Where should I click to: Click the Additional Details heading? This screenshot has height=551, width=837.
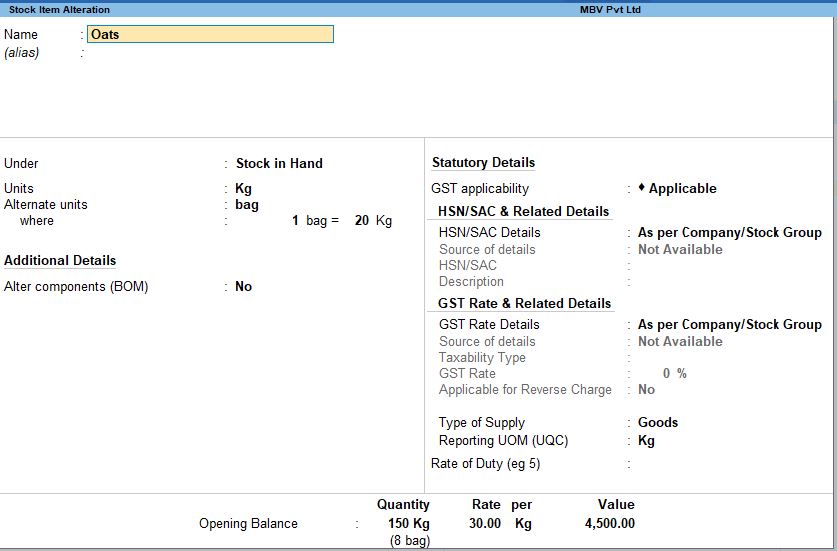[x=60, y=261]
